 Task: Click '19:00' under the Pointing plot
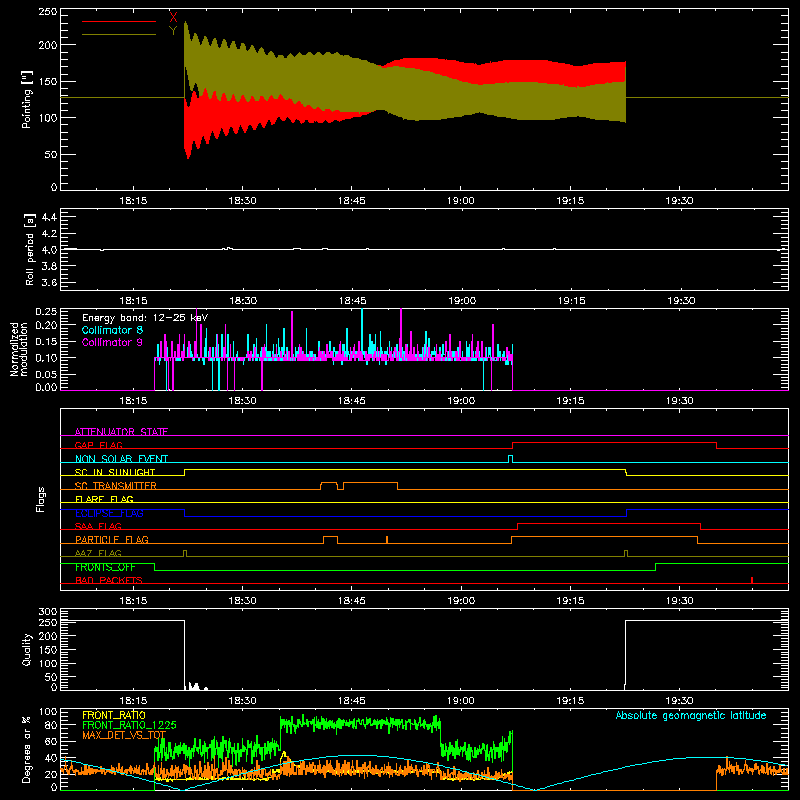point(461,201)
